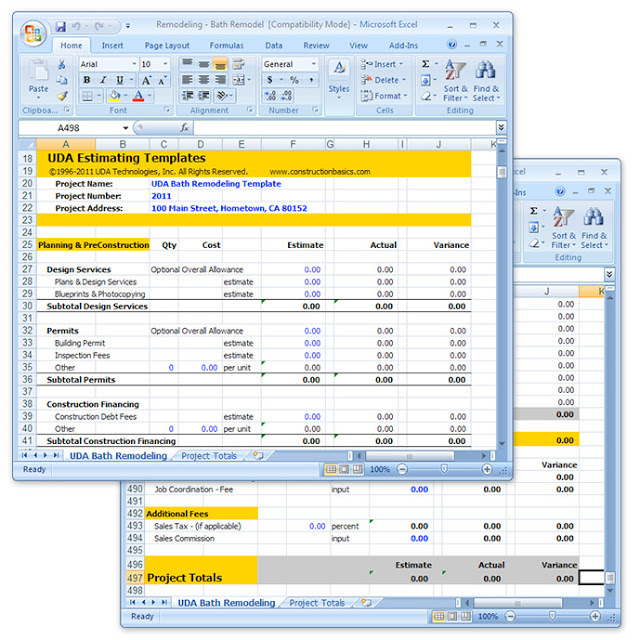Switch to the Insert ribbon tab
This screenshot has height=640, width=640.
[x=112, y=45]
